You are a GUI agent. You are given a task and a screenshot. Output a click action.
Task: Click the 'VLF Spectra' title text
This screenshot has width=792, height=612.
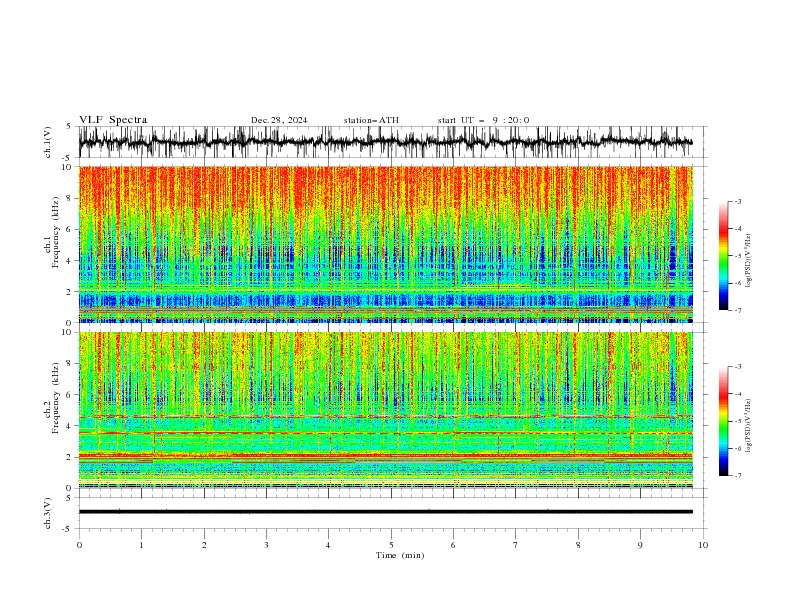click(x=113, y=120)
